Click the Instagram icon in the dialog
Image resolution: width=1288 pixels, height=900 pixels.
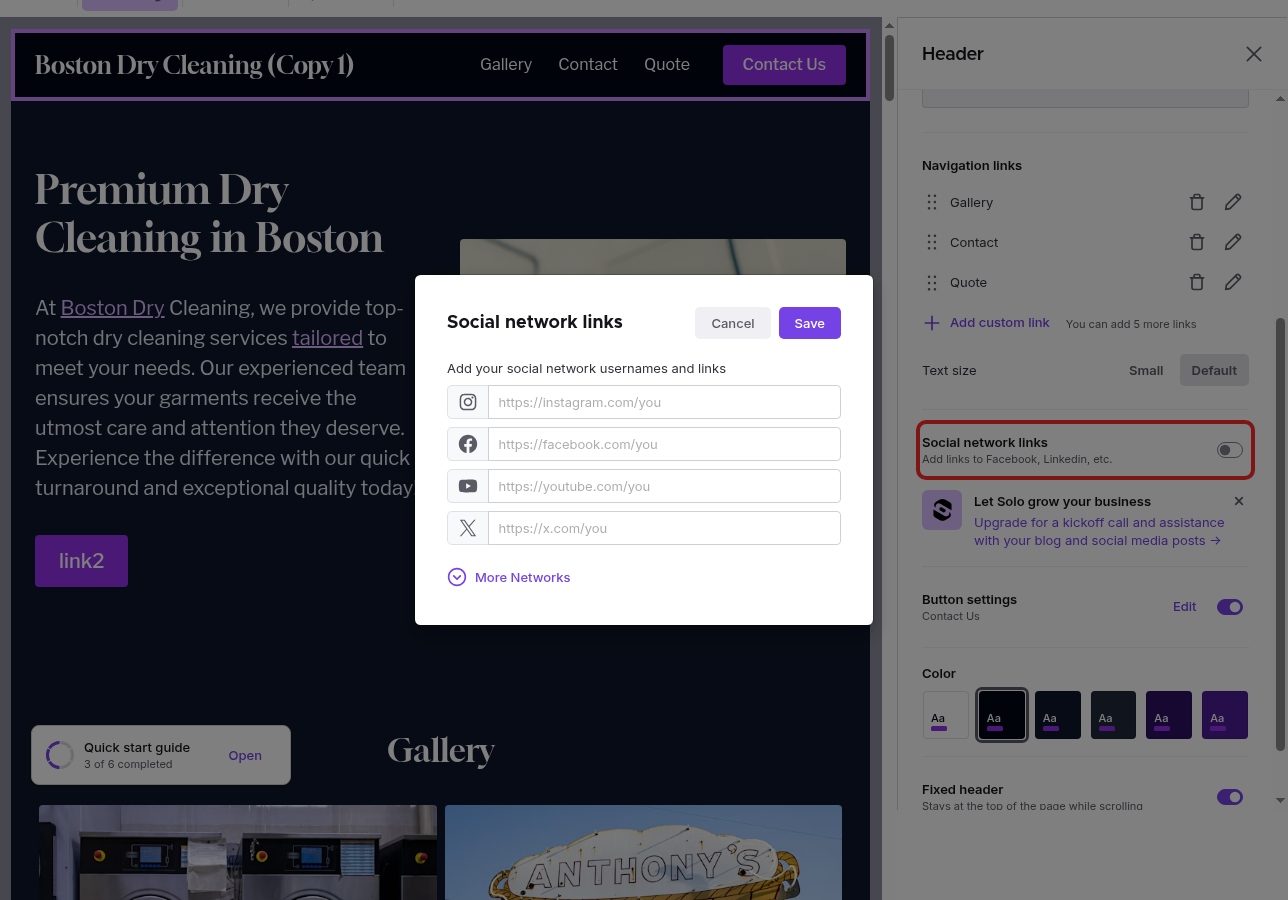pos(468,402)
